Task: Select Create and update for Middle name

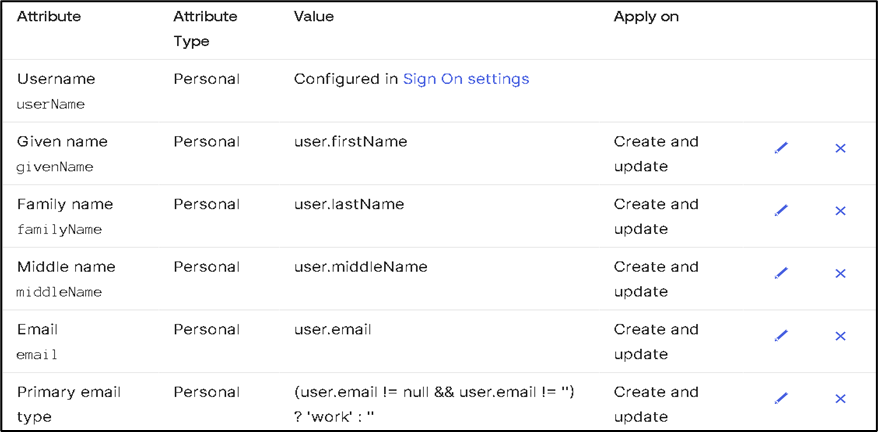Action: tap(656, 280)
